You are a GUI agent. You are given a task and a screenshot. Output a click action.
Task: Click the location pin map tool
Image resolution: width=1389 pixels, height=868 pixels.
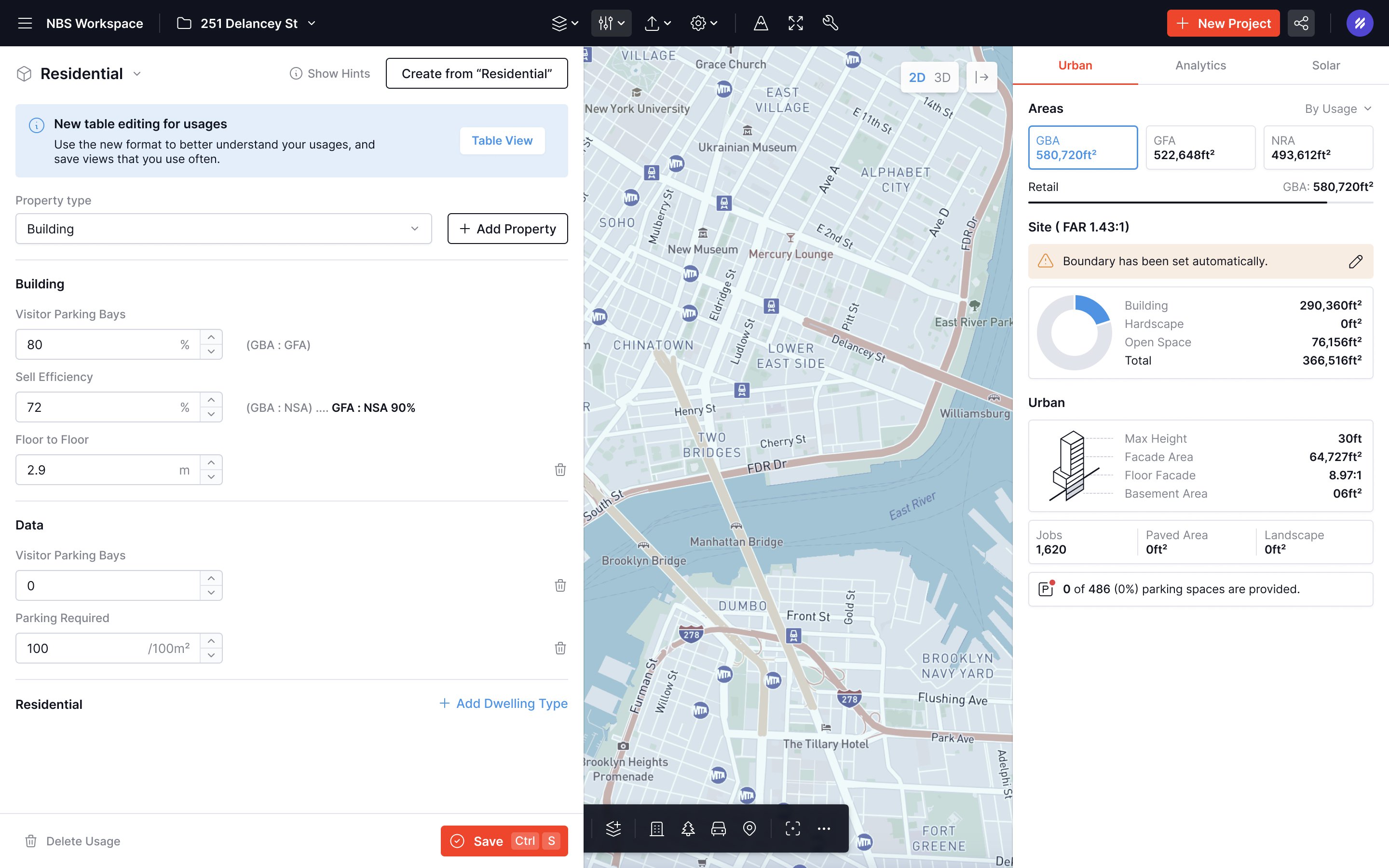tap(749, 828)
